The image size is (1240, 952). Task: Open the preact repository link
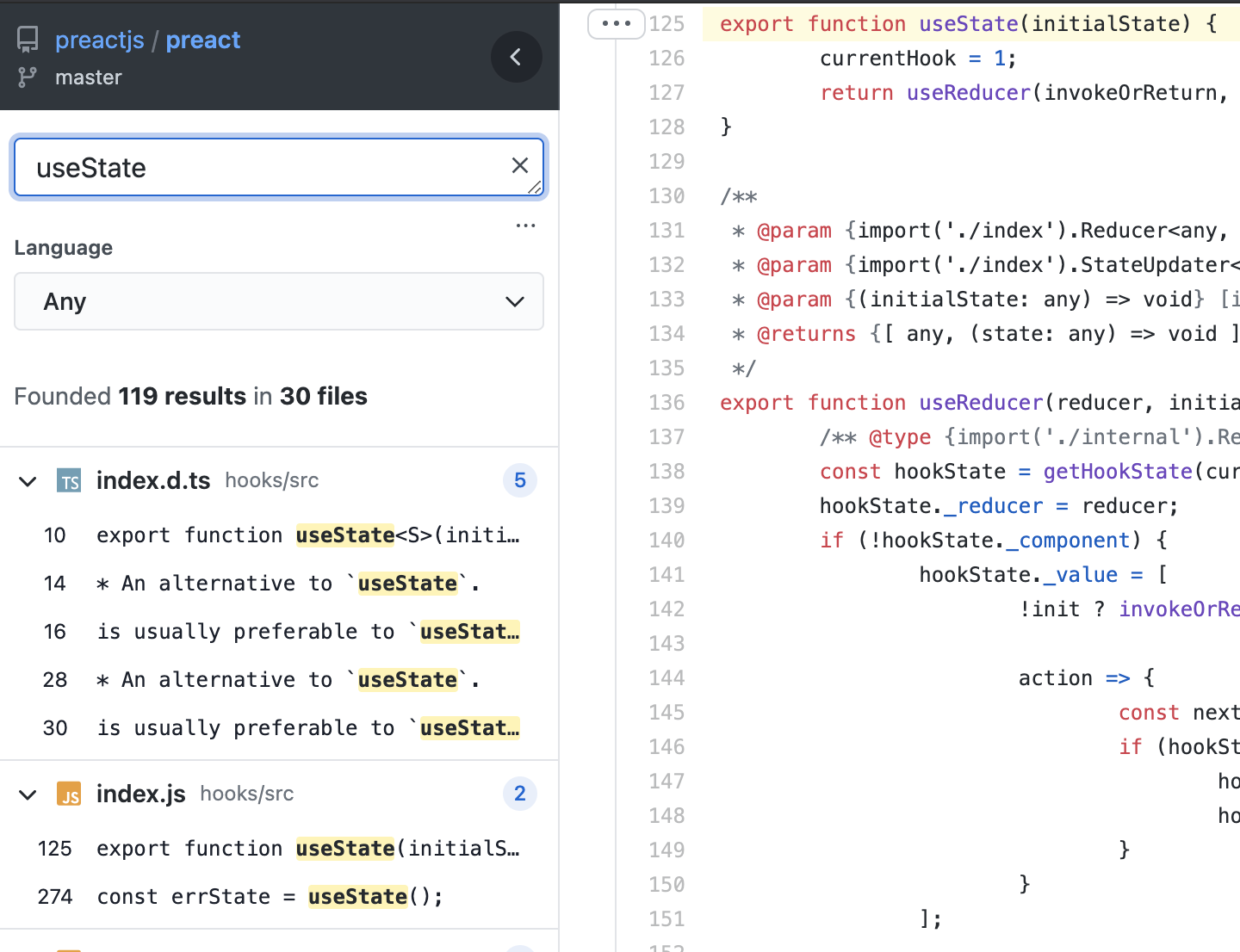pyautogui.click(x=203, y=39)
